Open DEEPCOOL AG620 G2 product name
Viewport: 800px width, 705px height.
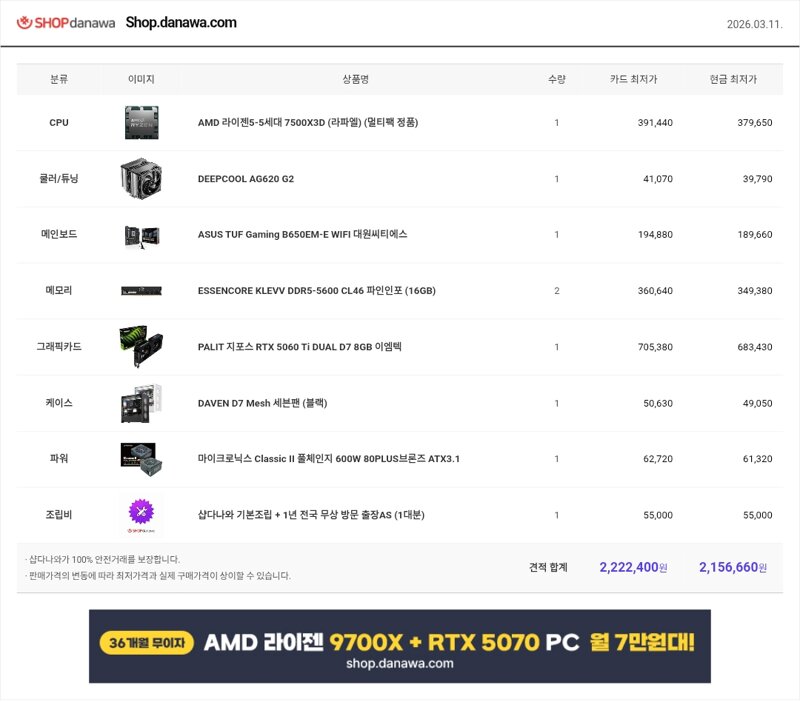[x=246, y=179]
